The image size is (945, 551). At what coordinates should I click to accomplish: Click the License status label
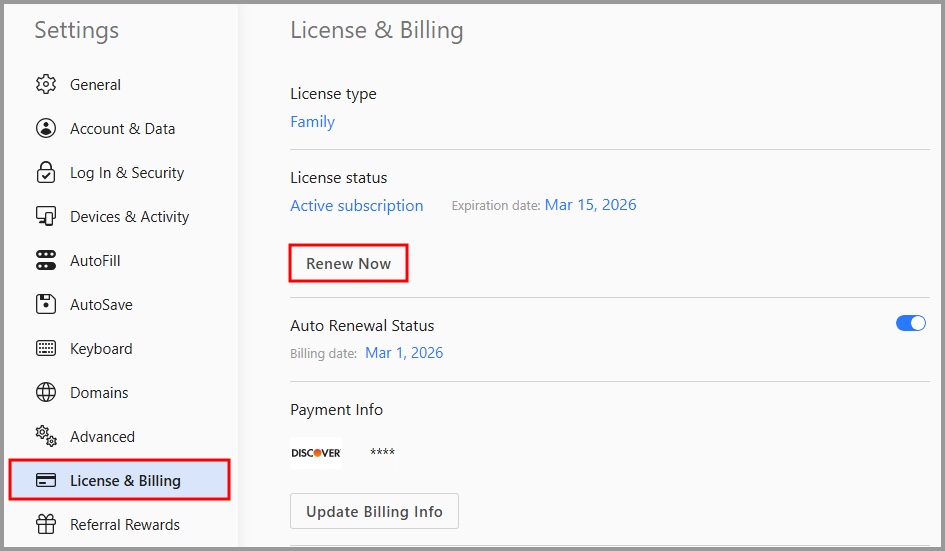[x=339, y=178]
